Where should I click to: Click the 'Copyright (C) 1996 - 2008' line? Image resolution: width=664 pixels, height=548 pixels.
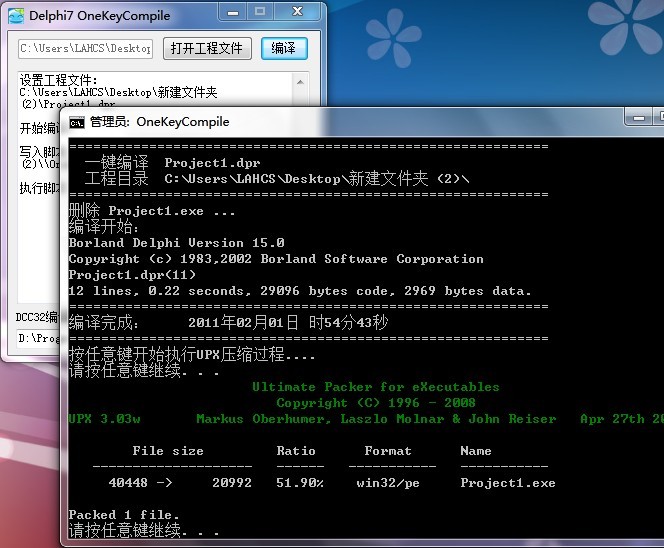point(376,403)
